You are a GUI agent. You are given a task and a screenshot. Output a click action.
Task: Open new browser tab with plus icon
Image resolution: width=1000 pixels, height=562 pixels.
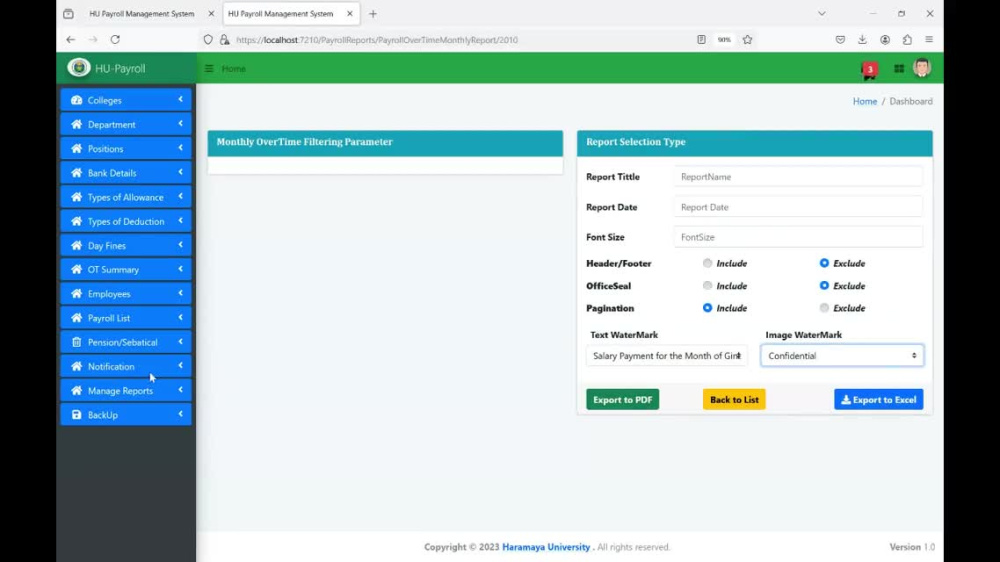[x=373, y=13]
